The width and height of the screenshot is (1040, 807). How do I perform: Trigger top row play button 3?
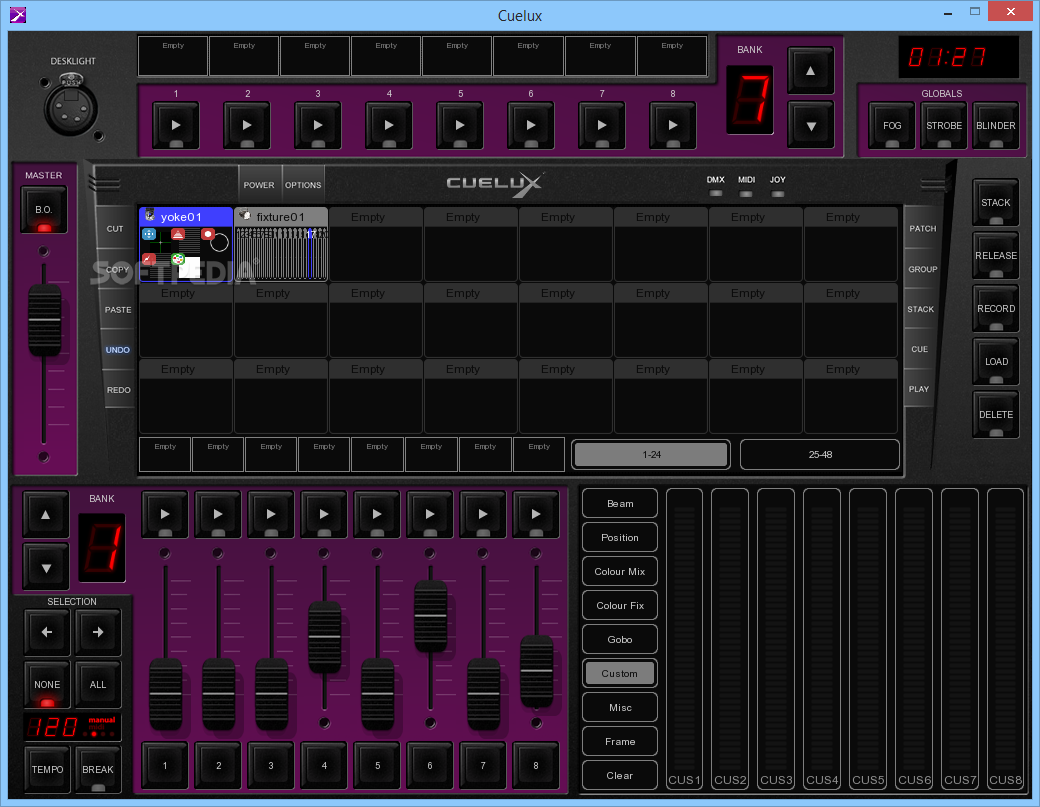pyautogui.click(x=318, y=125)
